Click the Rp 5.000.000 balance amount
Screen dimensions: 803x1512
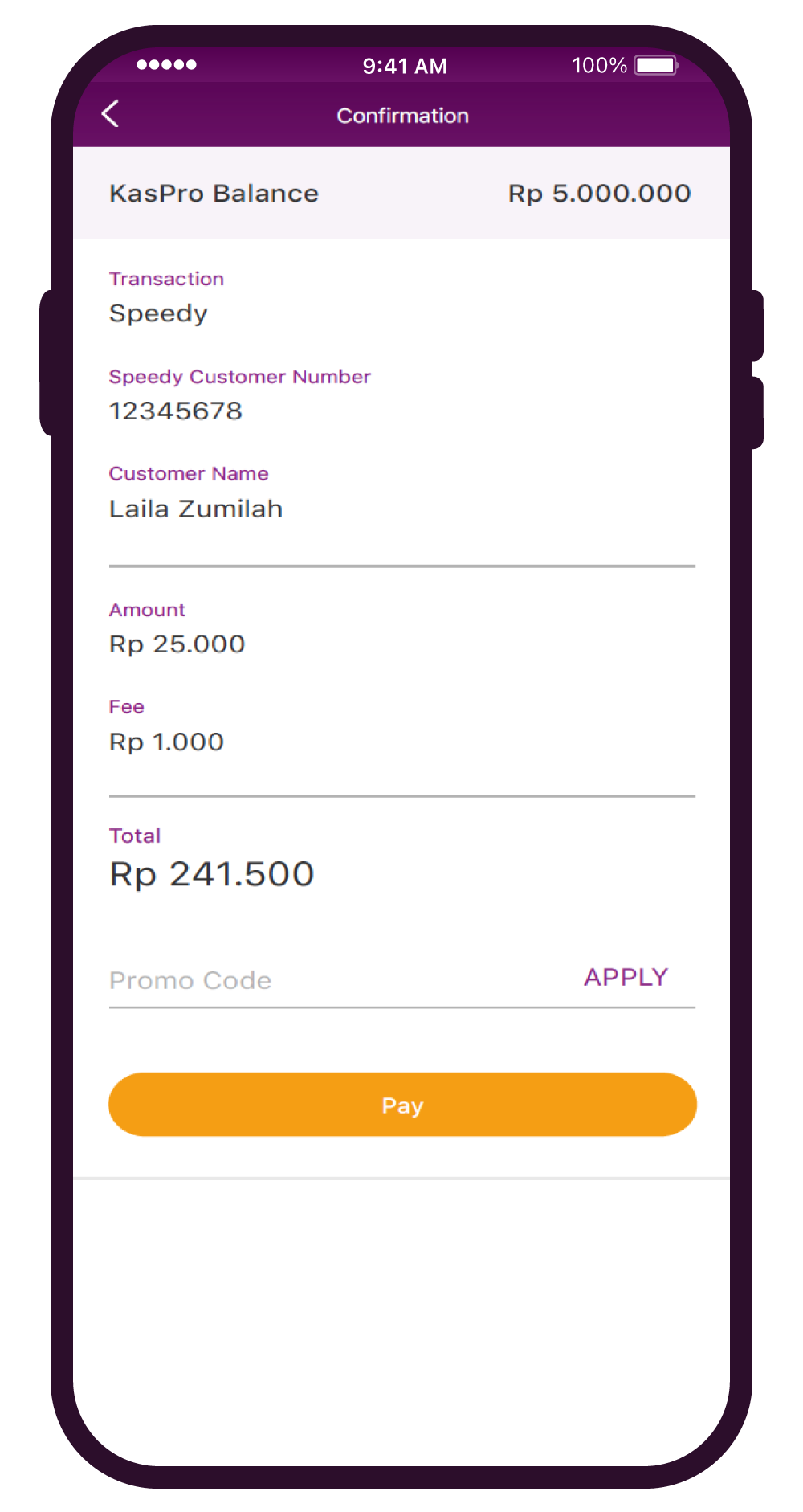click(599, 194)
